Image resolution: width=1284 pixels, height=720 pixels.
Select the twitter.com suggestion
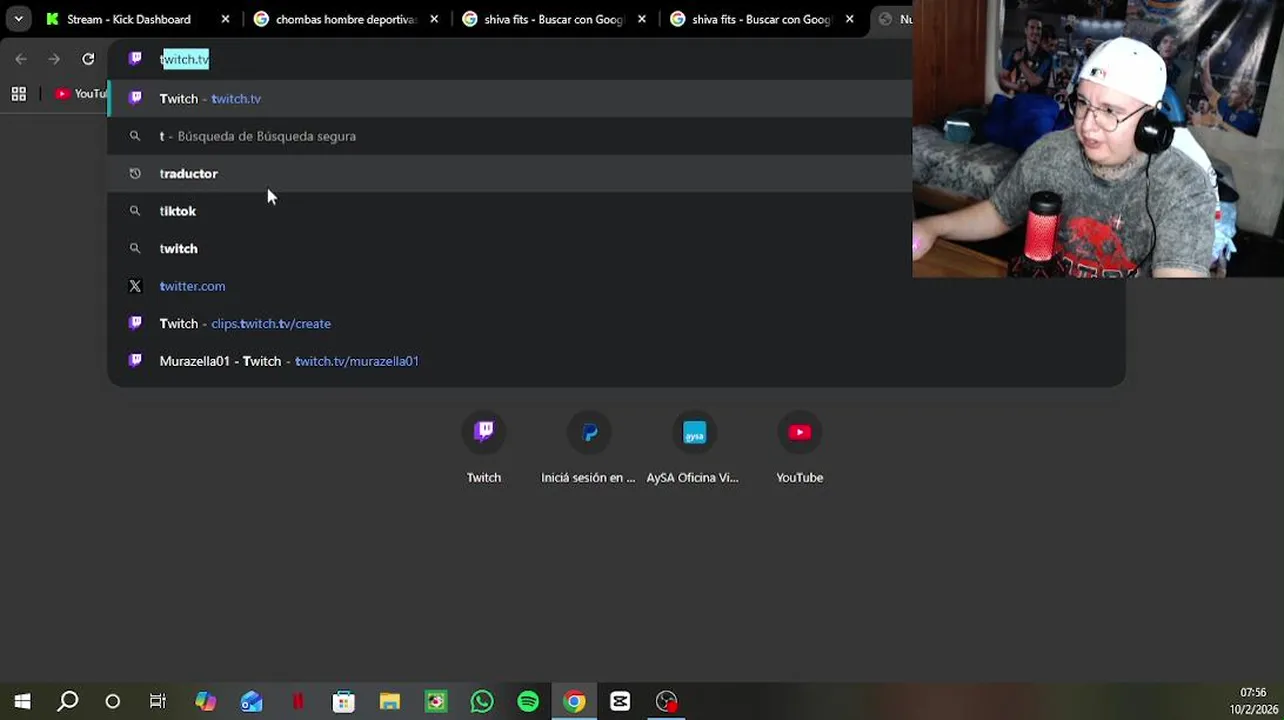point(616,286)
